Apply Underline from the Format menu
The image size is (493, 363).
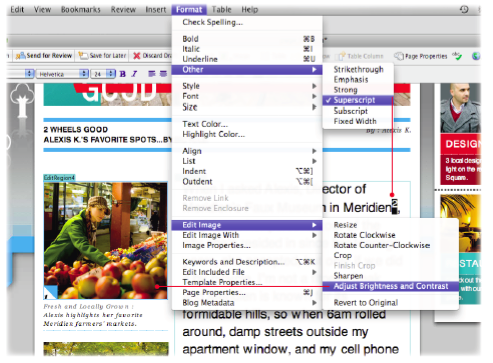click(247, 59)
